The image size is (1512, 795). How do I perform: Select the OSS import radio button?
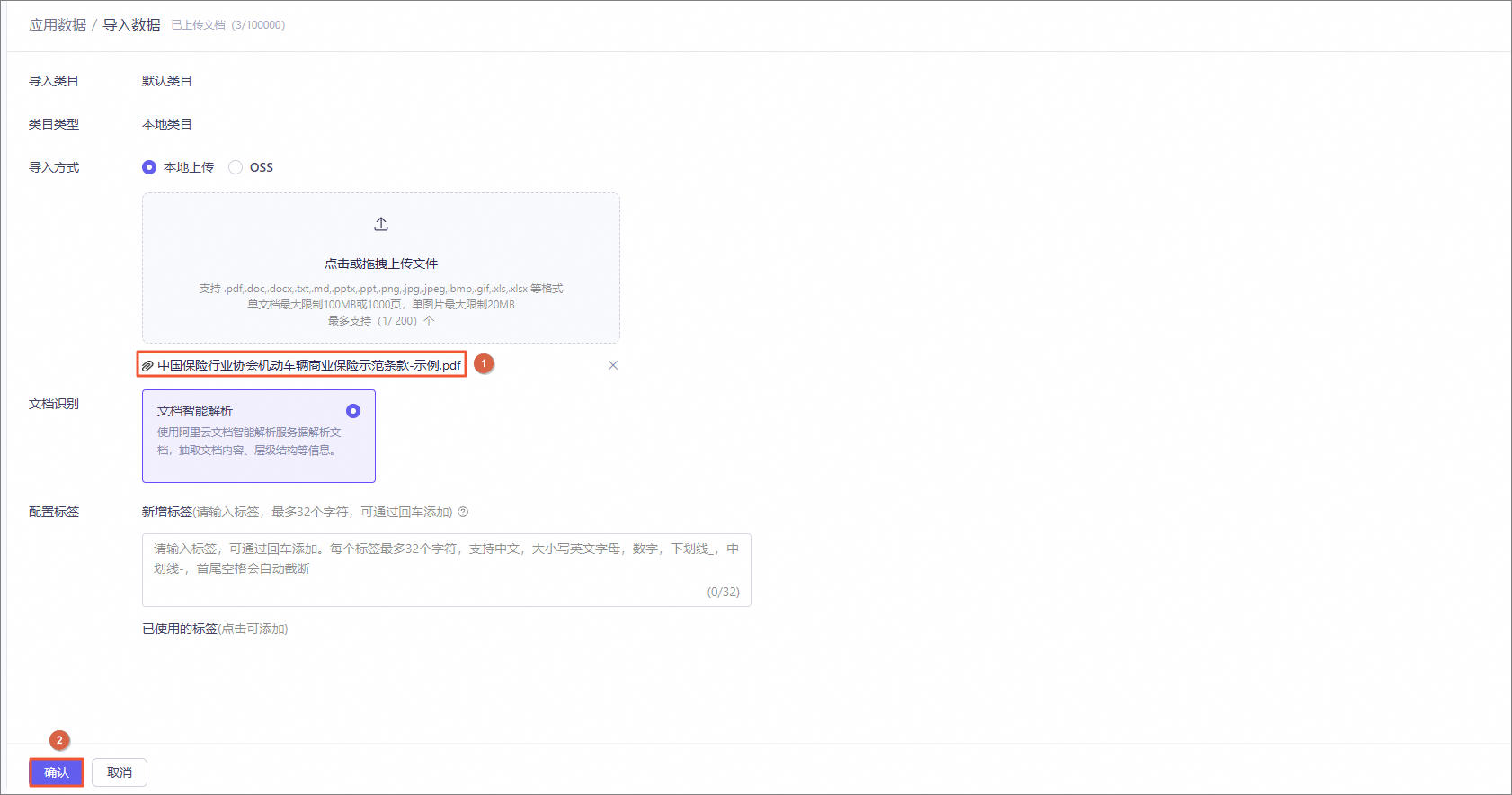click(236, 167)
